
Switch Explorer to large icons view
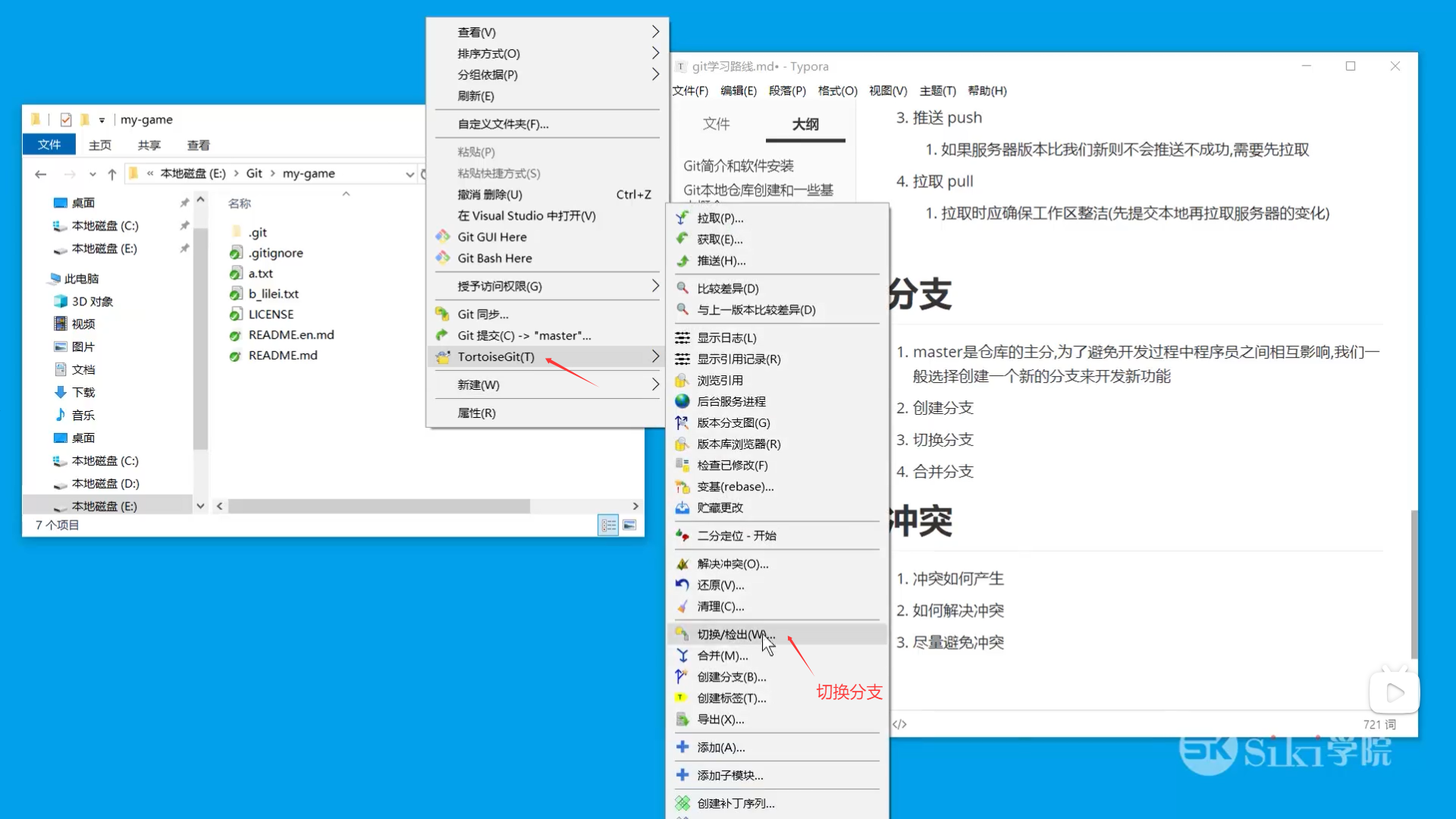coord(630,524)
